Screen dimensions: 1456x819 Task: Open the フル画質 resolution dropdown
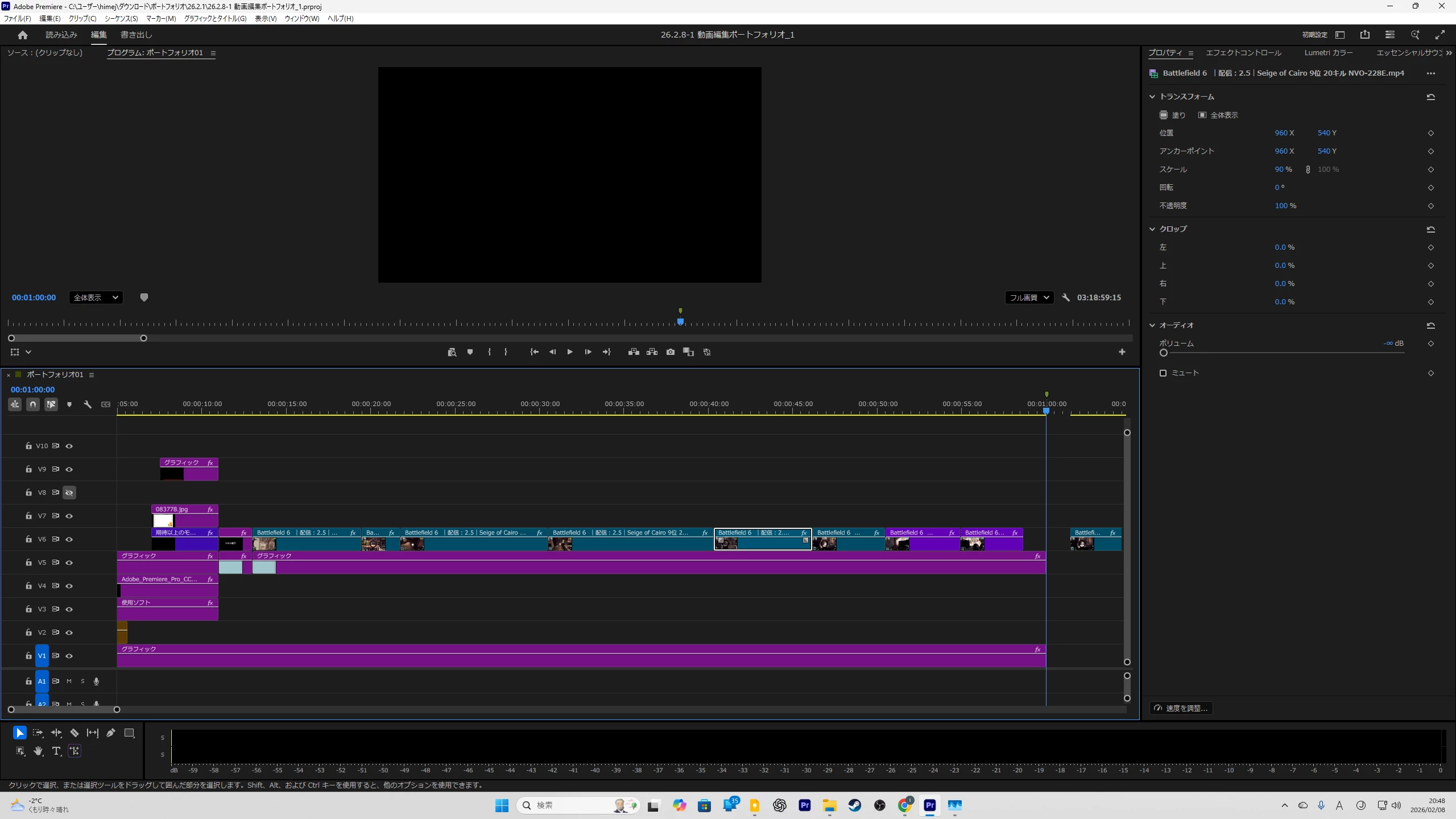tap(1029, 297)
